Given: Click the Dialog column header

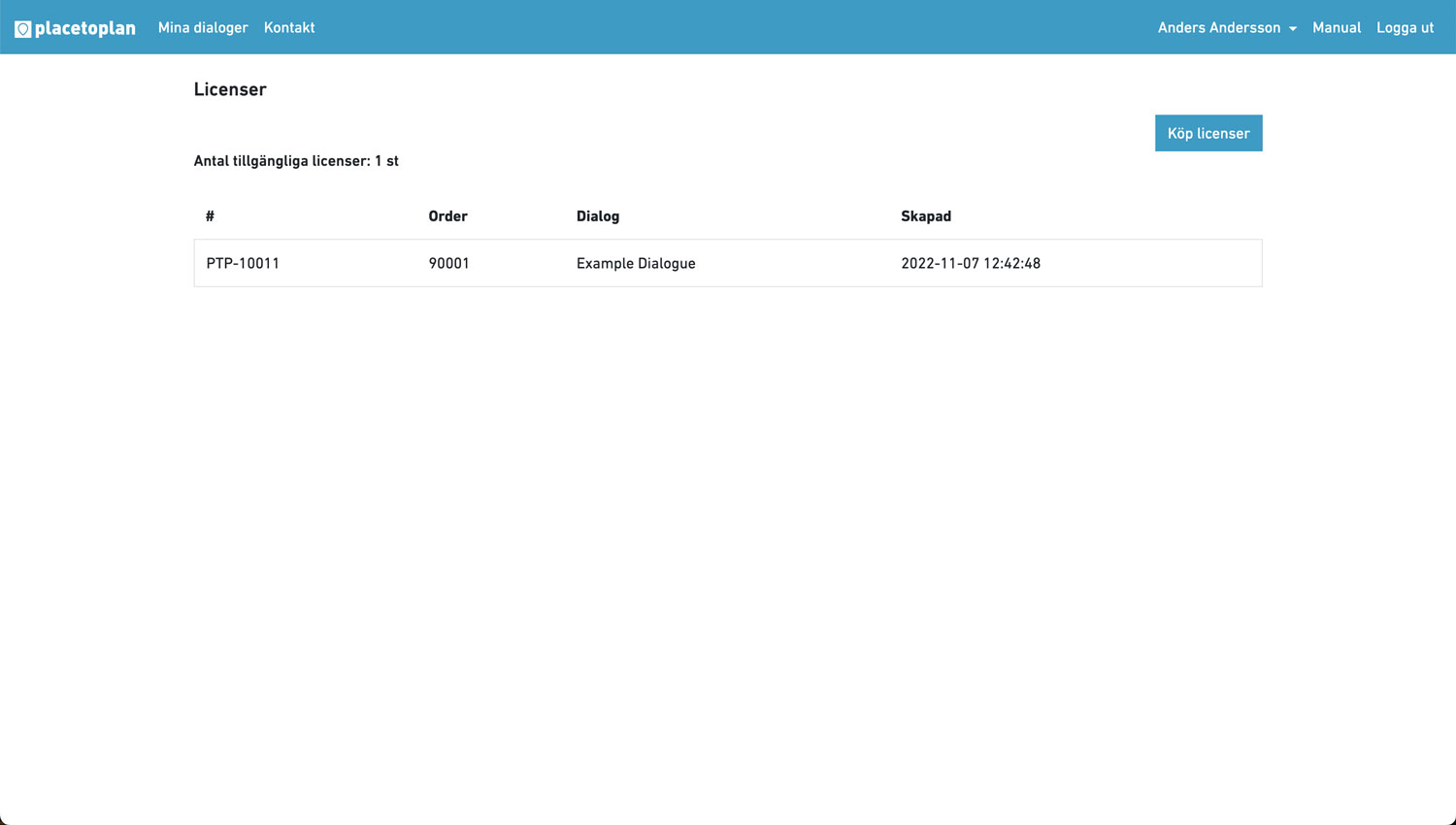Looking at the screenshot, I should [x=597, y=216].
